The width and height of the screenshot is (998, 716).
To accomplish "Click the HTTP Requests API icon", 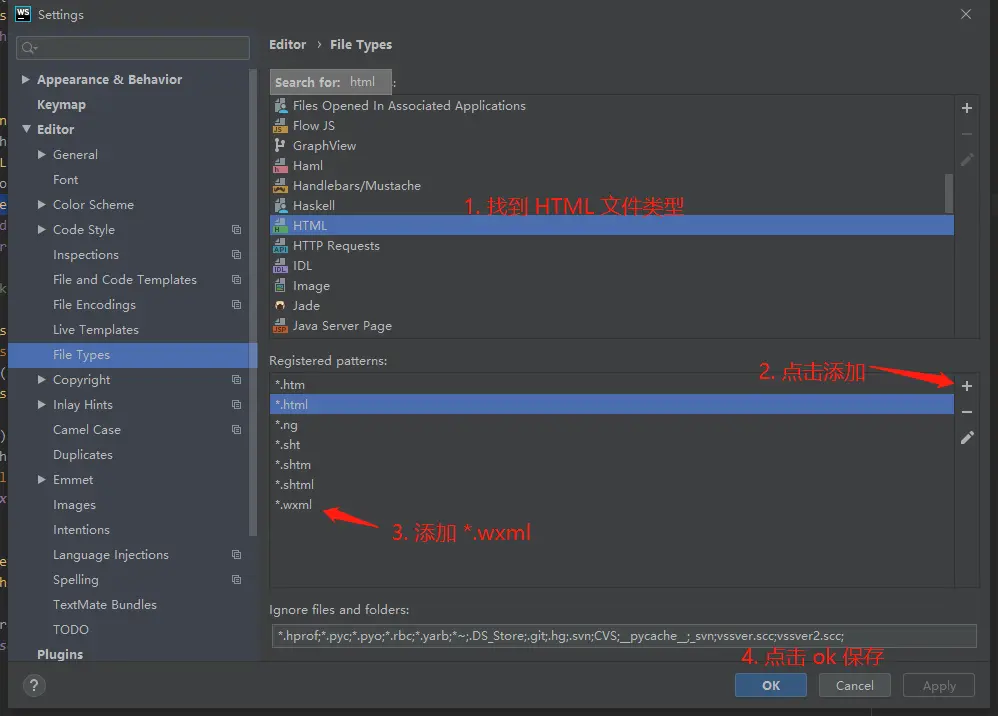I will (x=280, y=246).
